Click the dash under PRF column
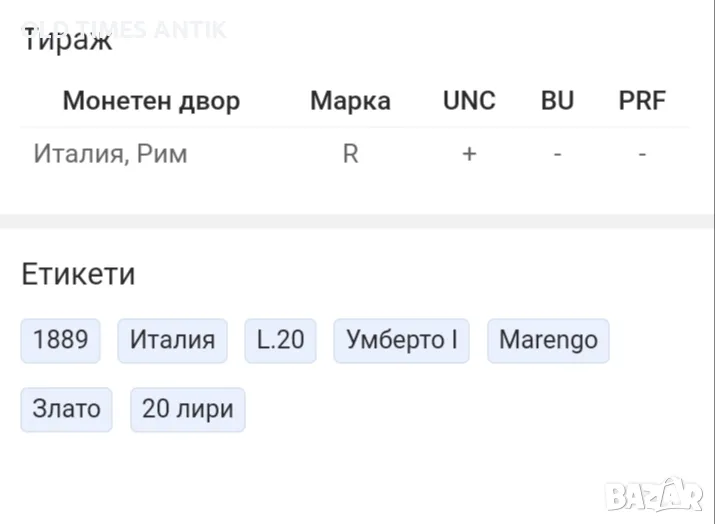 point(642,155)
